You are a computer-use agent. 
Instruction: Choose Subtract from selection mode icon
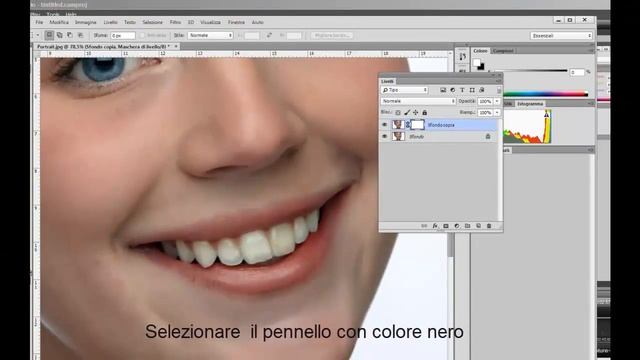70,35
